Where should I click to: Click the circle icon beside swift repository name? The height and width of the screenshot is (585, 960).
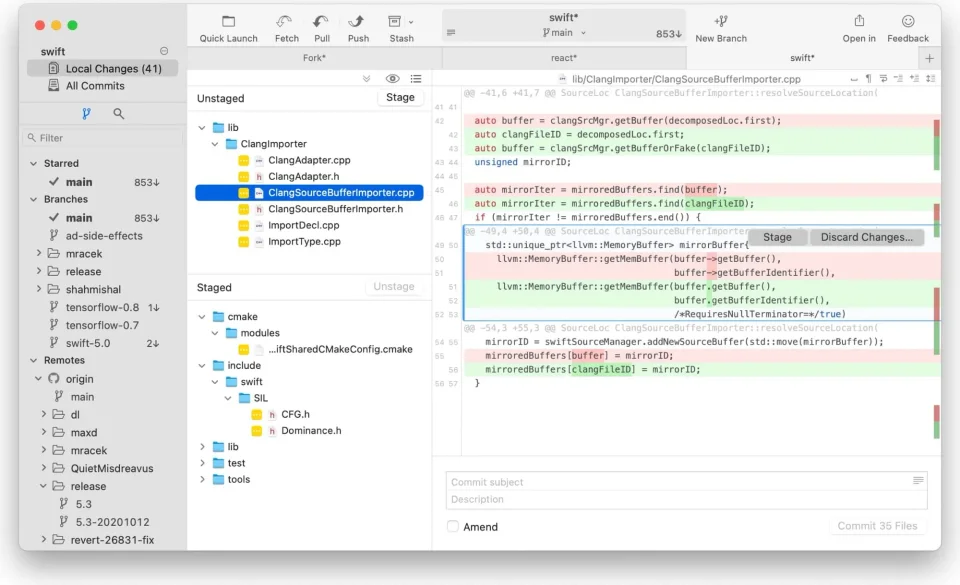point(164,51)
